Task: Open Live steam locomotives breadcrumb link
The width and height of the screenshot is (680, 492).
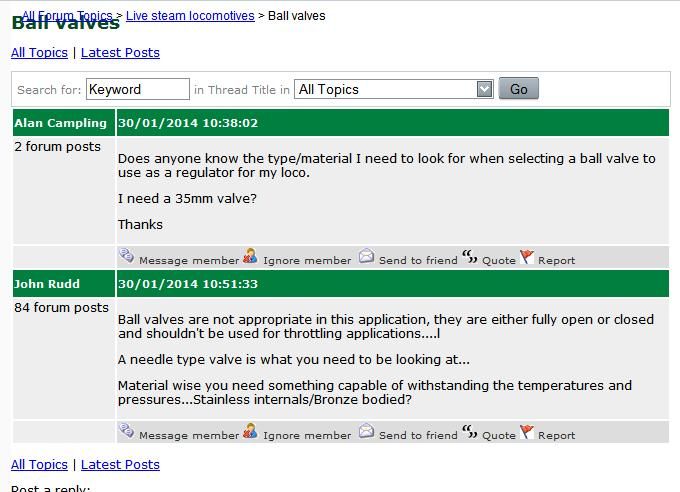Action: coord(190,16)
